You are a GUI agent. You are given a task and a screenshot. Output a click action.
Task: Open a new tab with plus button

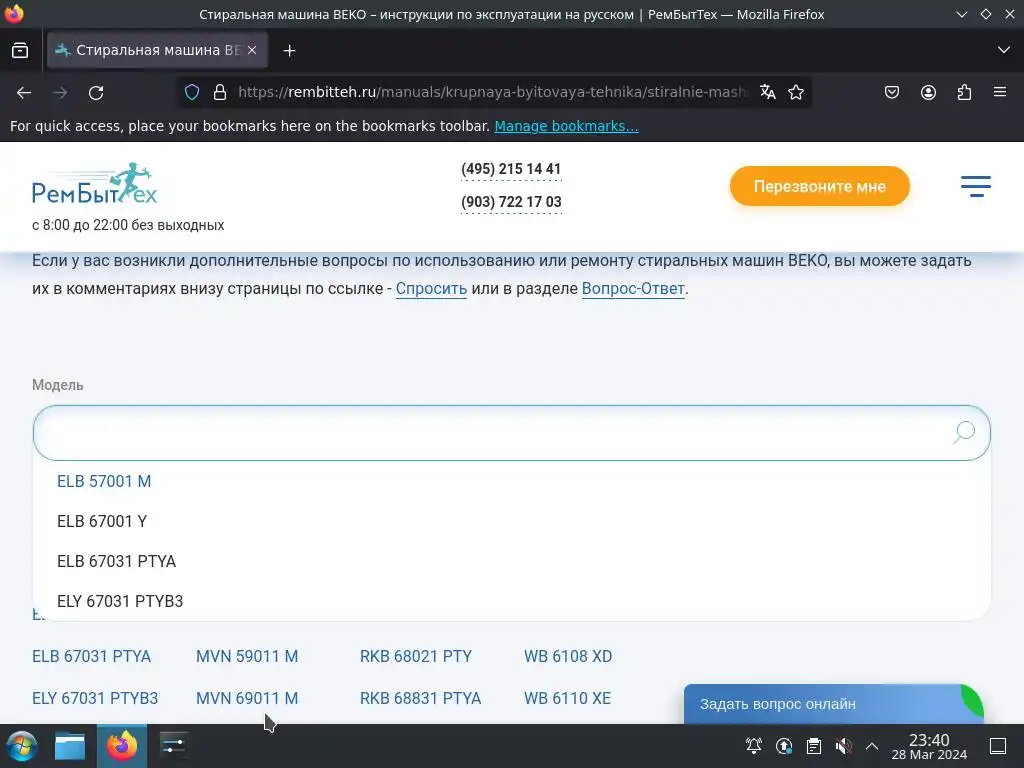pos(289,50)
